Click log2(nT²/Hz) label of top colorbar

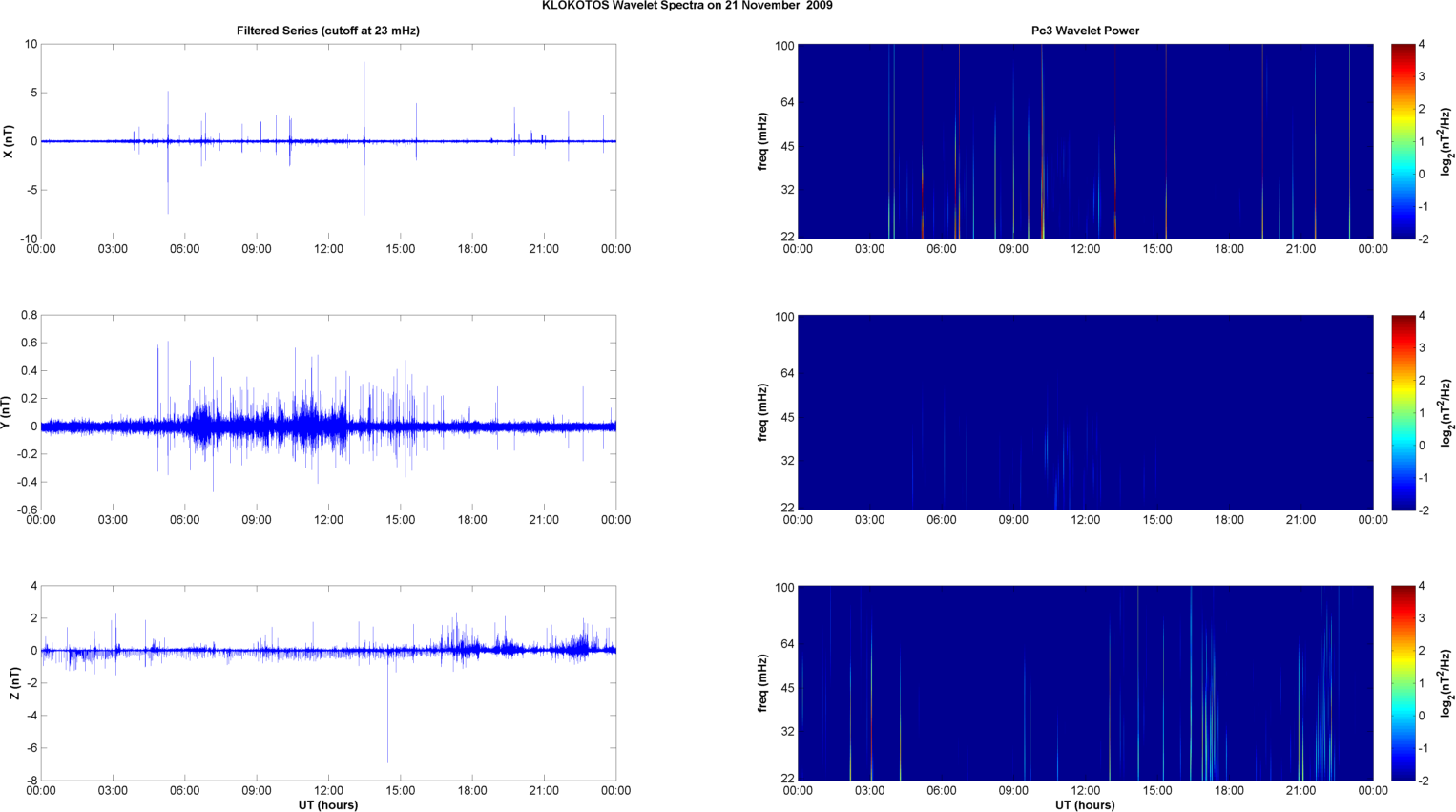(x=1446, y=141)
